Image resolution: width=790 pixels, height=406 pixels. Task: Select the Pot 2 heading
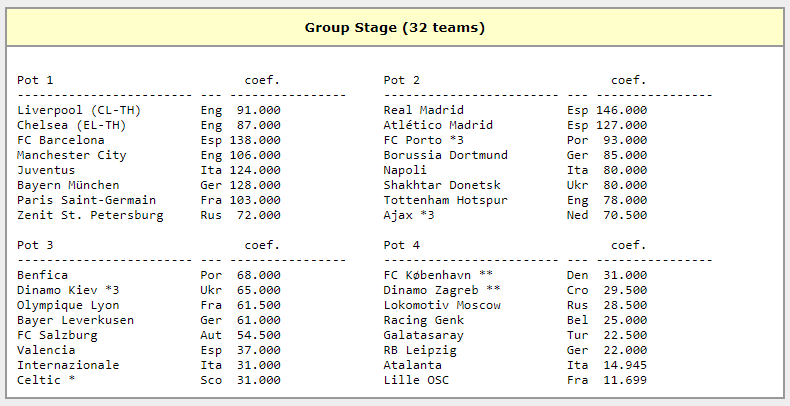point(402,80)
